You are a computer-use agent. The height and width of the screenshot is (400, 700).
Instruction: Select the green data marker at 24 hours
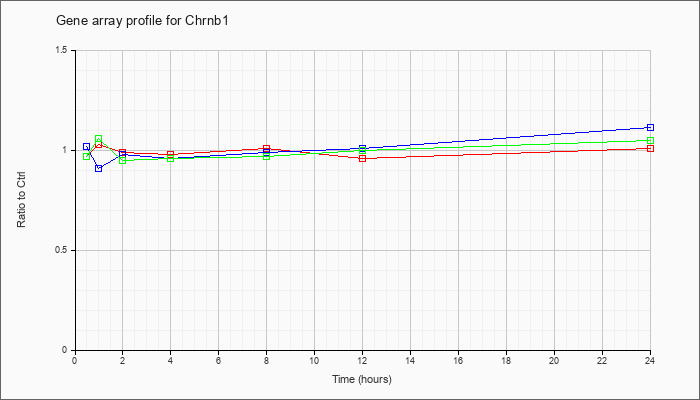(x=650, y=141)
